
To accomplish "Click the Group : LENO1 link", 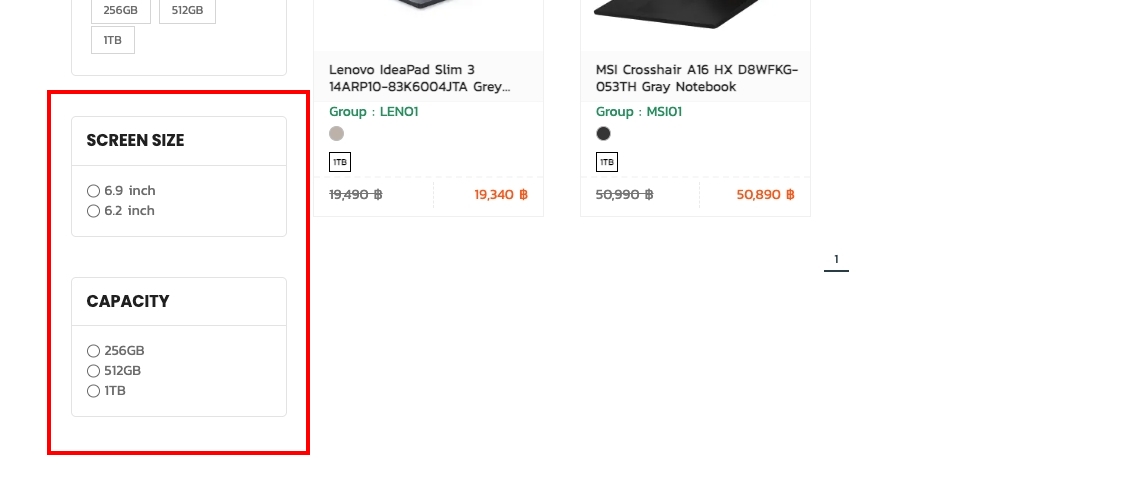I will tap(373, 112).
